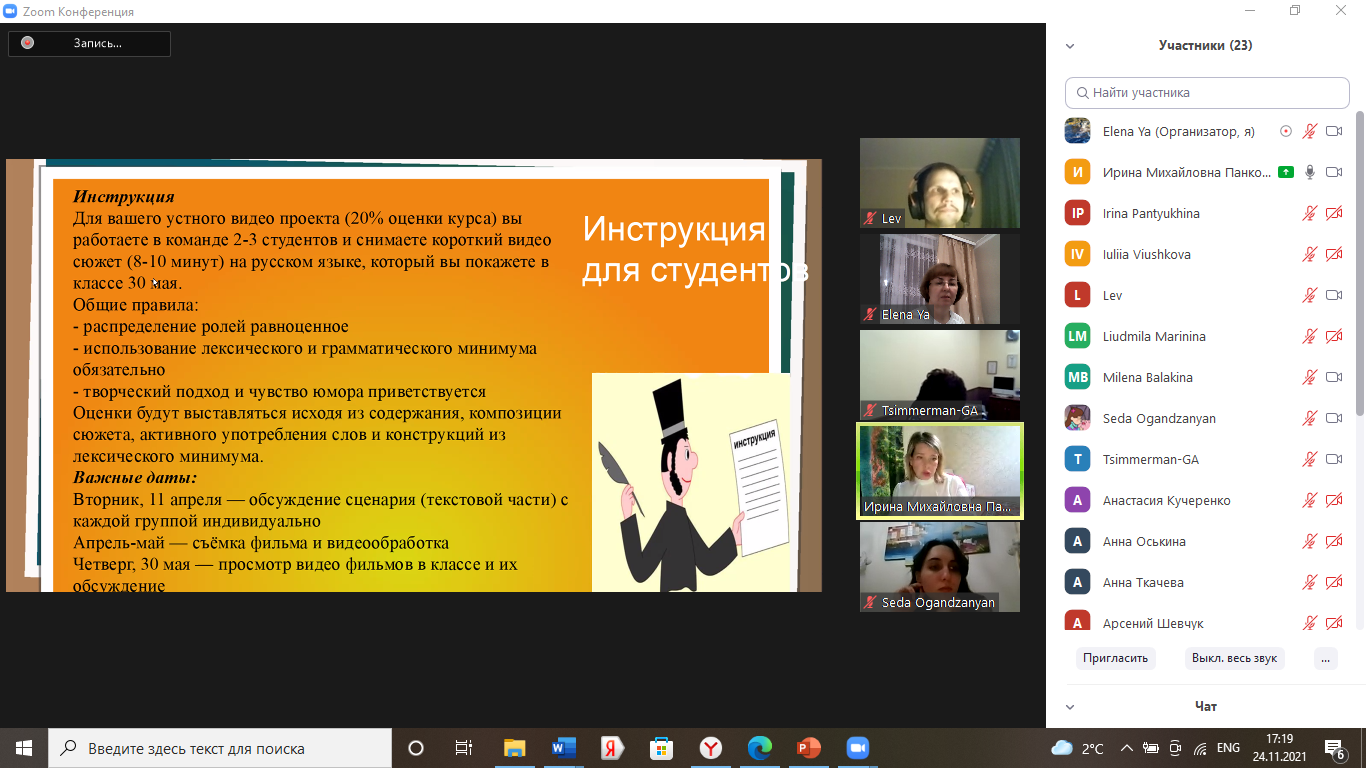Open File Explorer from the taskbar
The width and height of the screenshot is (1366, 768).
click(x=514, y=748)
